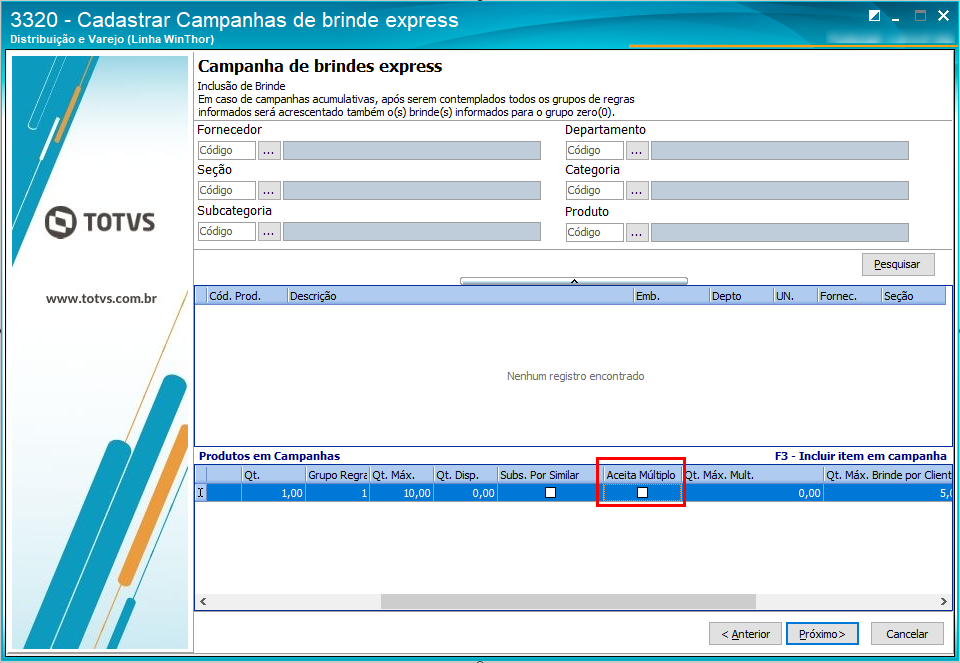Click Depto column header

click(741, 296)
